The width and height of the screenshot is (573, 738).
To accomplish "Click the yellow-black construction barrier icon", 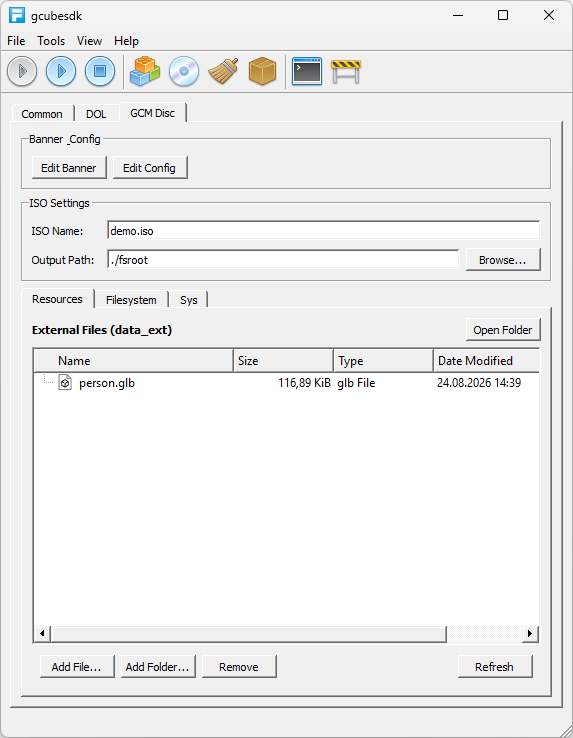I will [346, 72].
